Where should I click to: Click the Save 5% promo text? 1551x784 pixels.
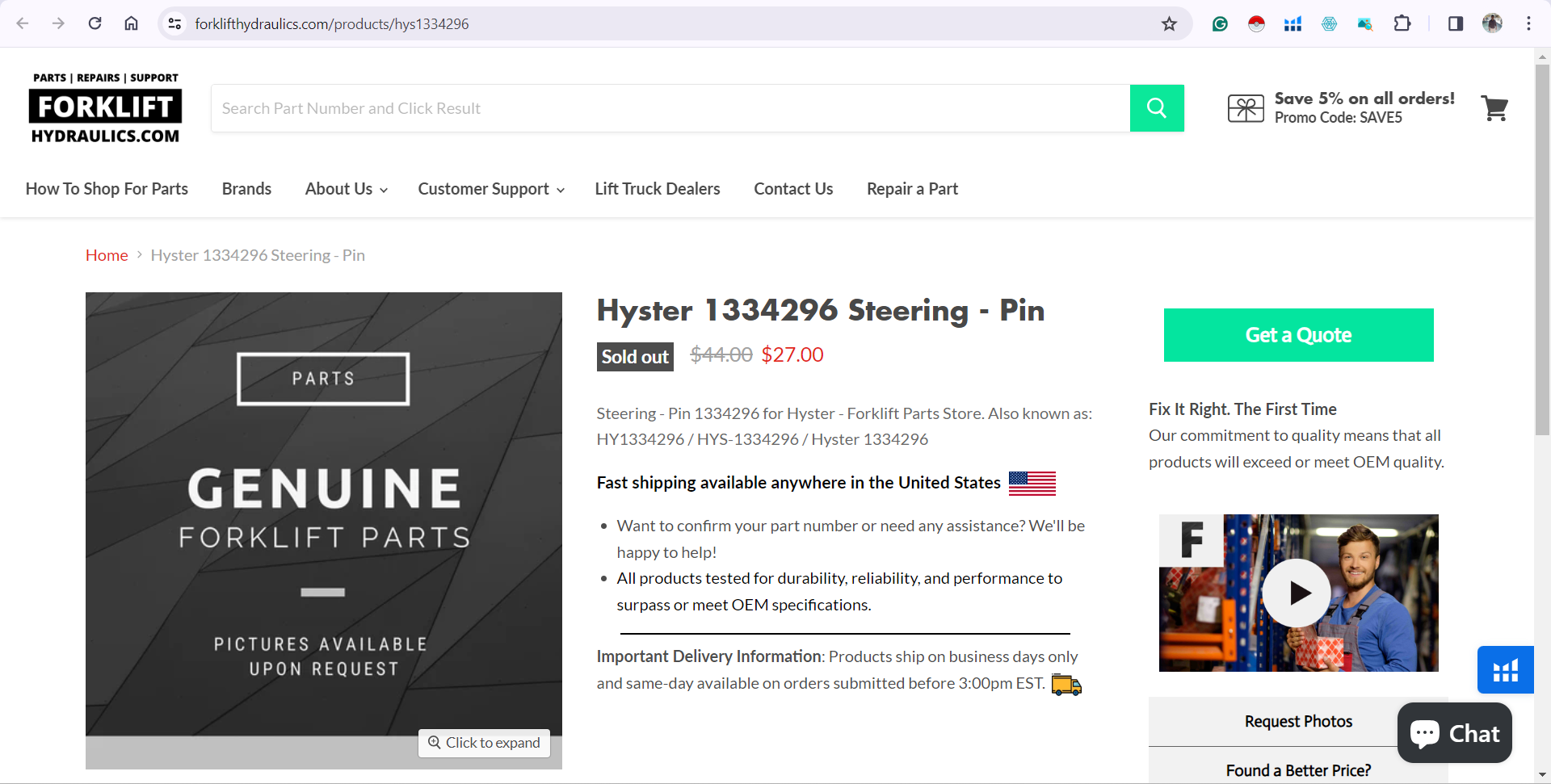point(1364,99)
